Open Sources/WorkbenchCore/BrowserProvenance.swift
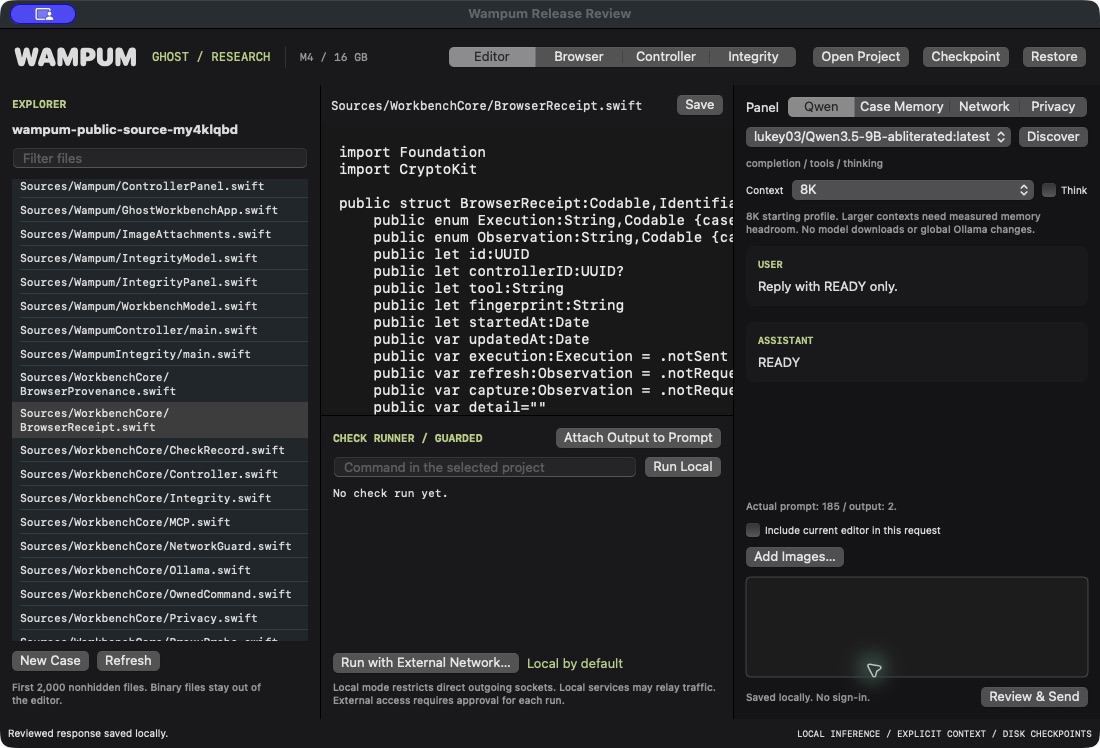 [160, 385]
